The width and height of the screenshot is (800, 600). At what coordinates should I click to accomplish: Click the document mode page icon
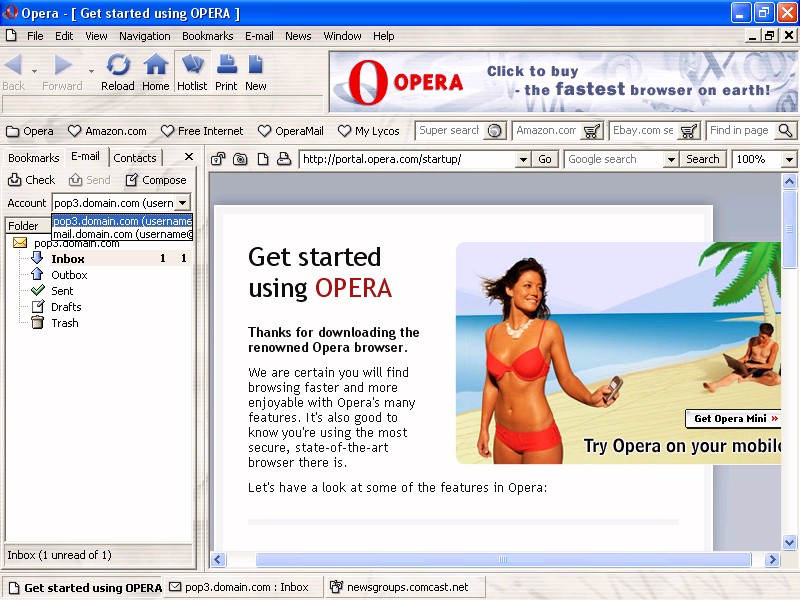tap(262, 159)
